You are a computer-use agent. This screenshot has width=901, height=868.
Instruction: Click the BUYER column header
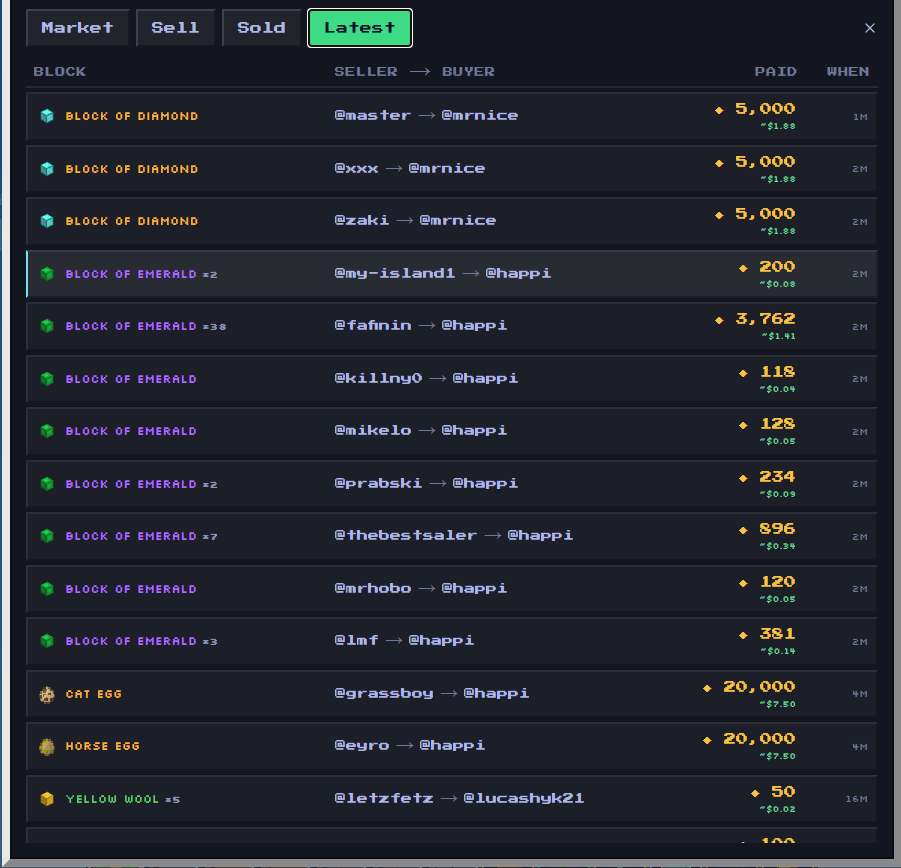[x=468, y=72]
